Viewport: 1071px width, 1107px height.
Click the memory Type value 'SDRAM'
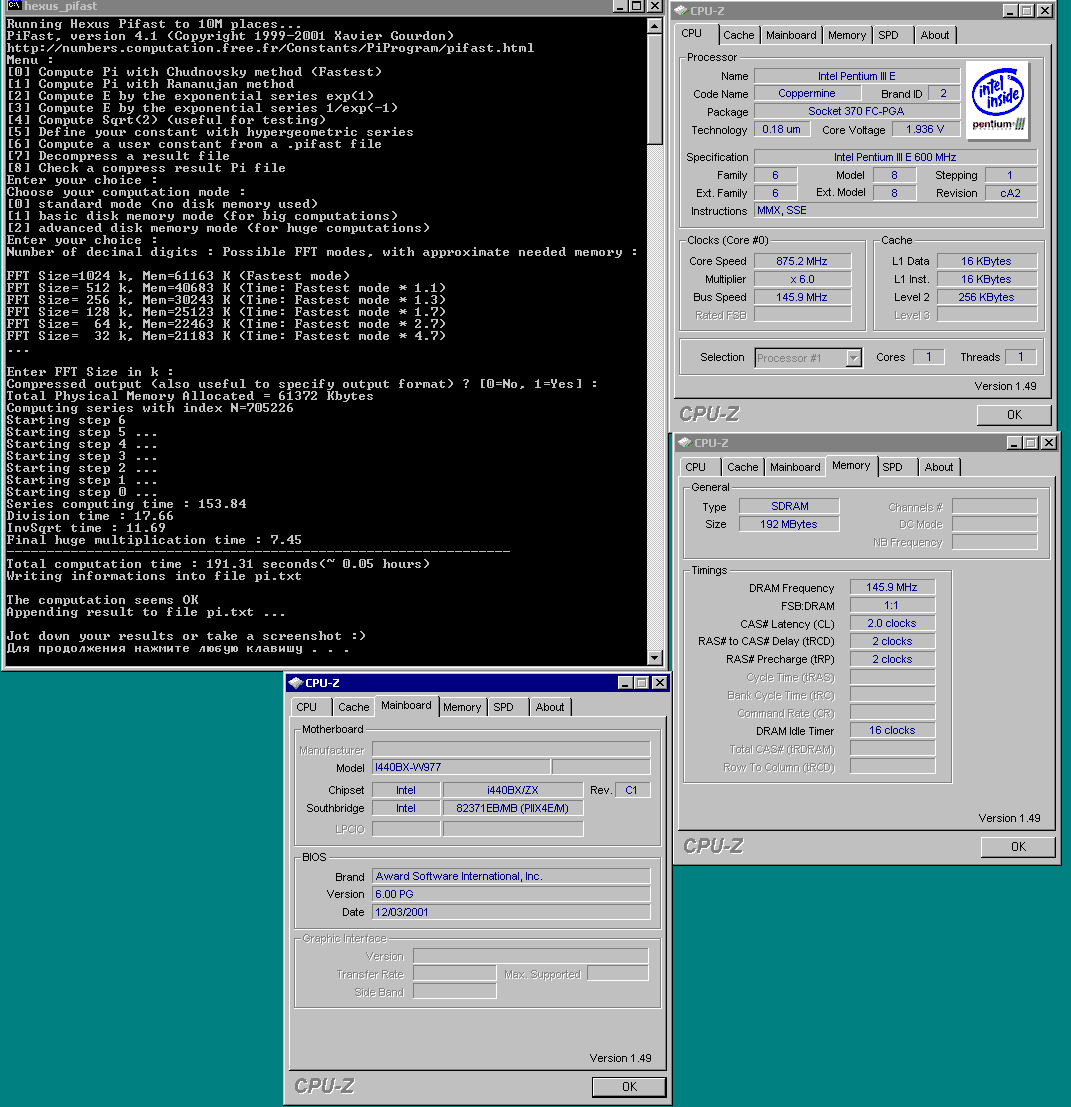click(x=789, y=506)
